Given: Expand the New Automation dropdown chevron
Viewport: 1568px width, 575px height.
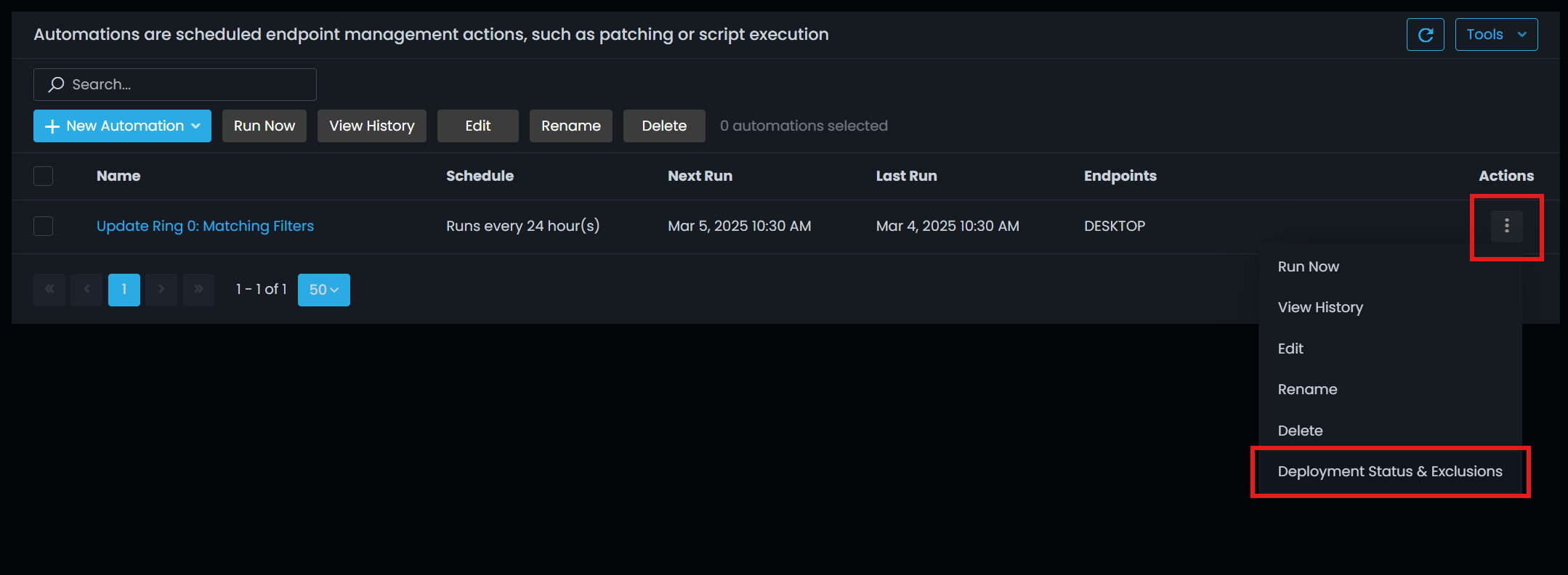Looking at the screenshot, I should [x=195, y=126].
